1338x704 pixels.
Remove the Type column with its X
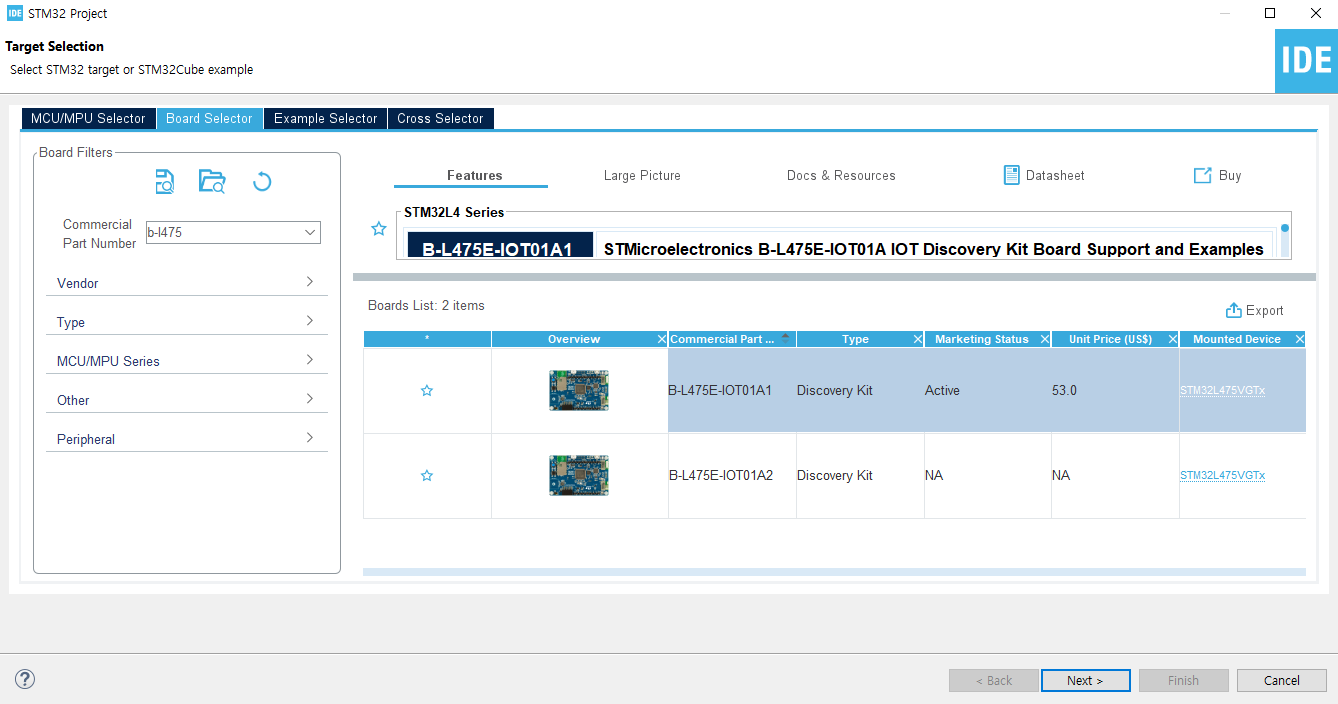[x=918, y=339]
